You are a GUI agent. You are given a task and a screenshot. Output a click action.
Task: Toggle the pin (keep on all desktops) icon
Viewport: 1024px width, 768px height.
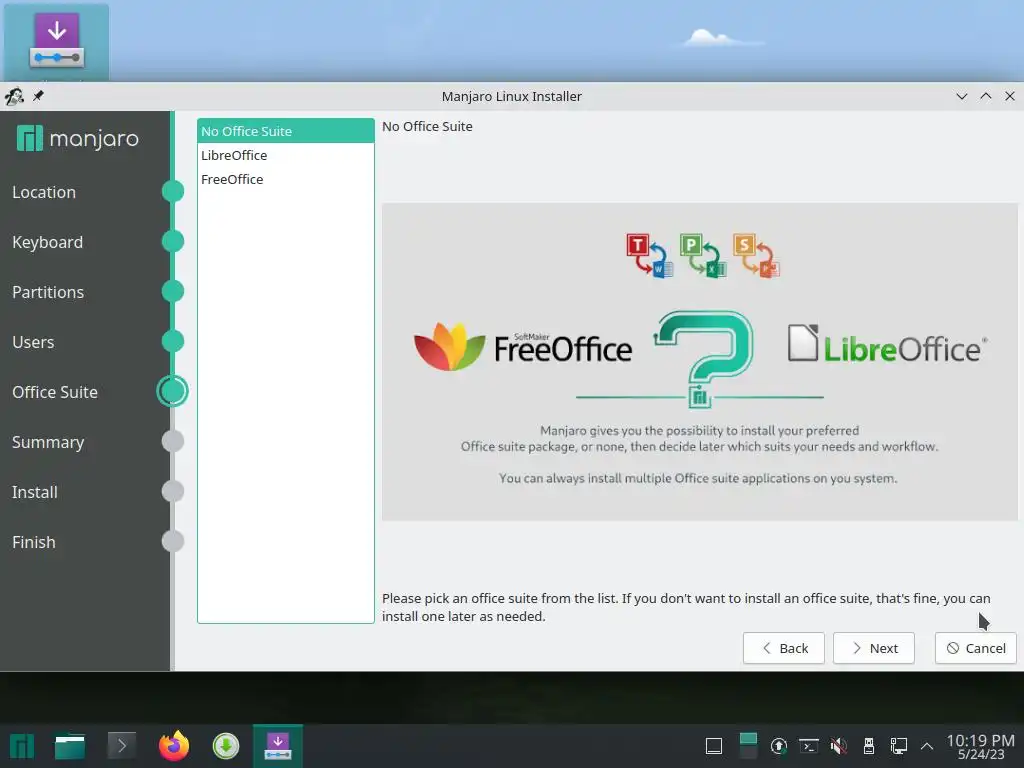coord(39,96)
